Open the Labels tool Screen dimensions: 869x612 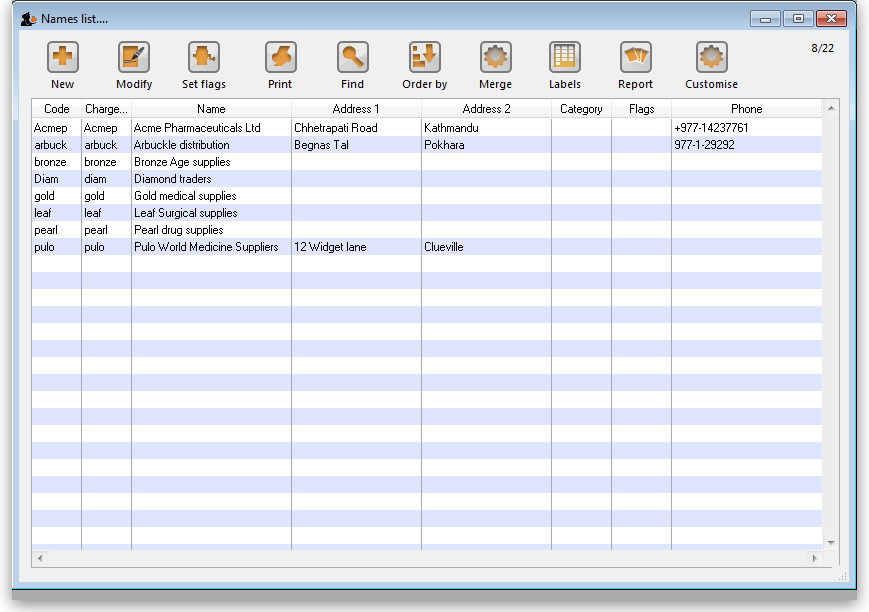(564, 57)
